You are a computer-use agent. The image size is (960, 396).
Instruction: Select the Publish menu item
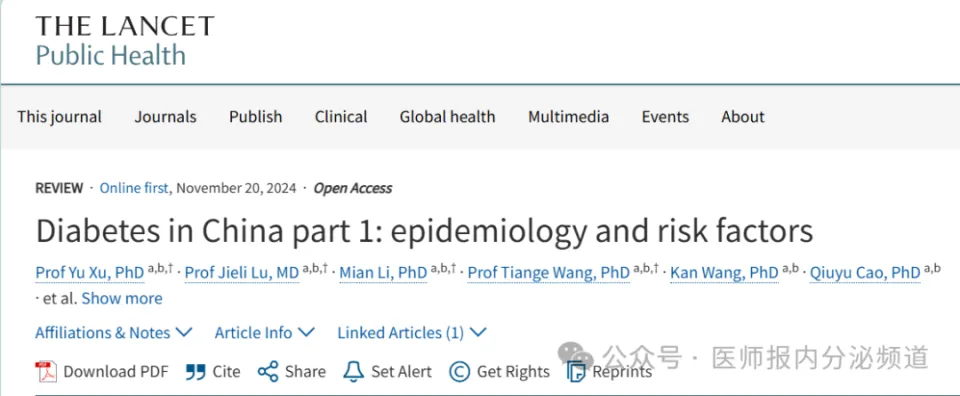256,117
